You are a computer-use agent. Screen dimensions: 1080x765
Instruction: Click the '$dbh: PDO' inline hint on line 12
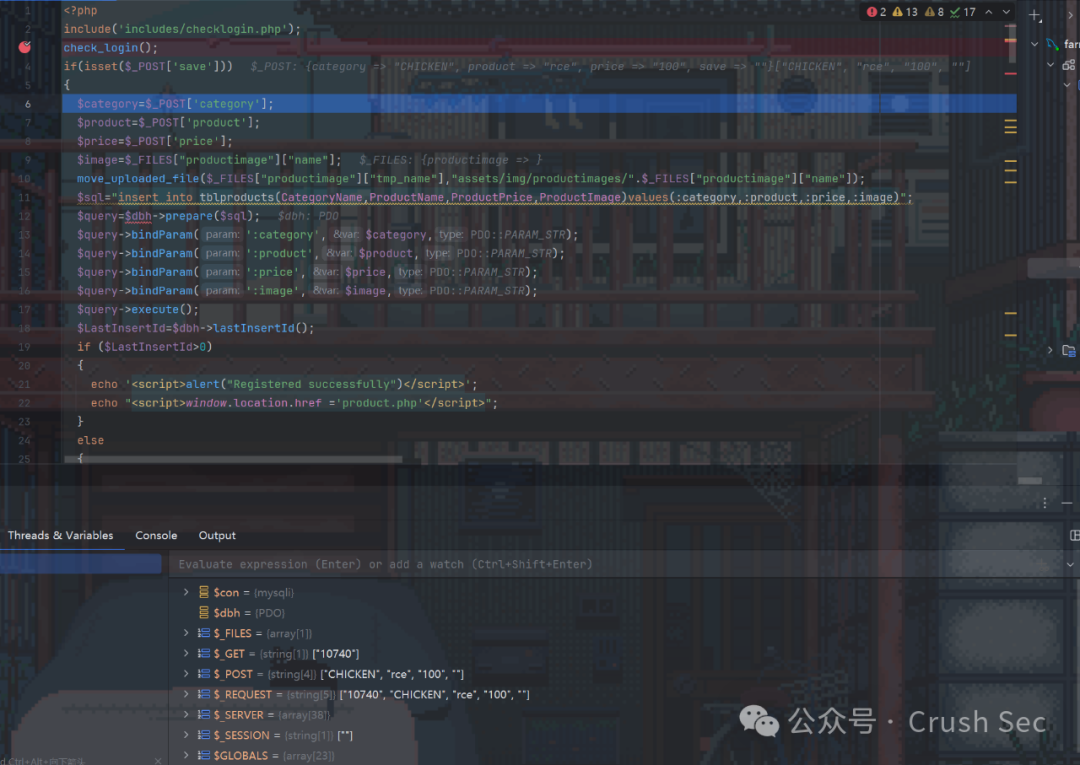coord(308,216)
